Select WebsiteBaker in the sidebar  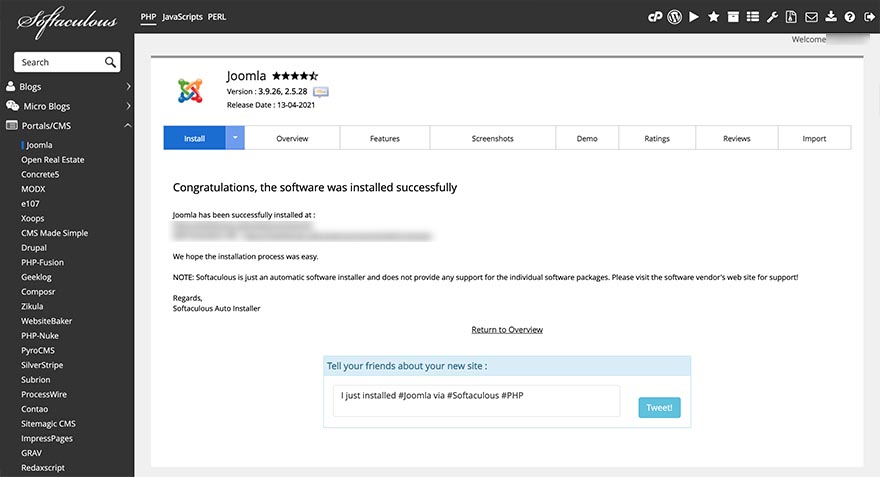click(x=47, y=320)
